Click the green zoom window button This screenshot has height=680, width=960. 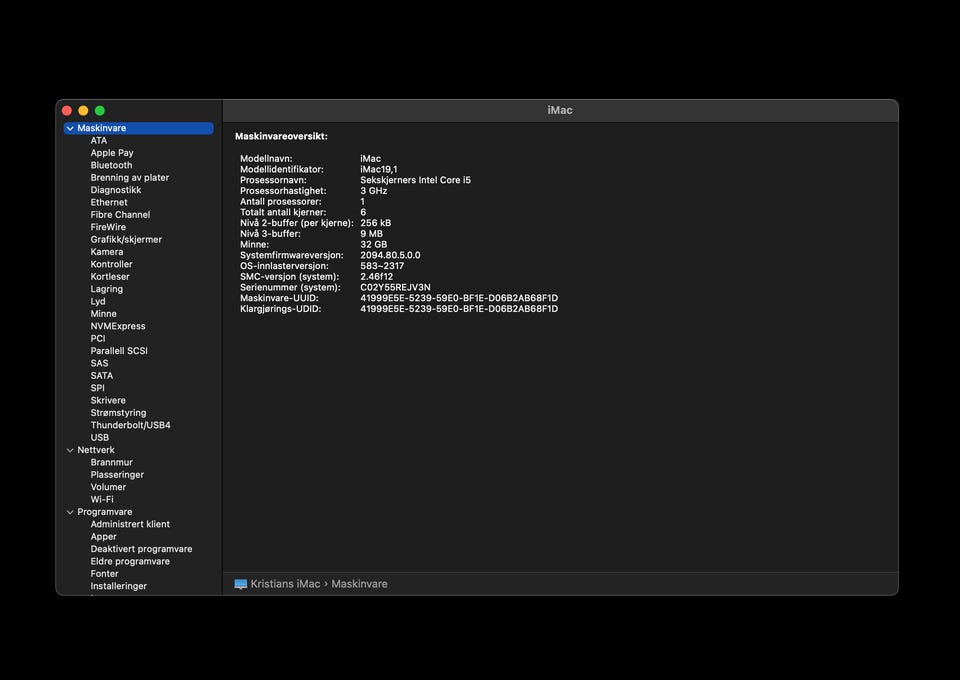pyautogui.click(x=100, y=111)
